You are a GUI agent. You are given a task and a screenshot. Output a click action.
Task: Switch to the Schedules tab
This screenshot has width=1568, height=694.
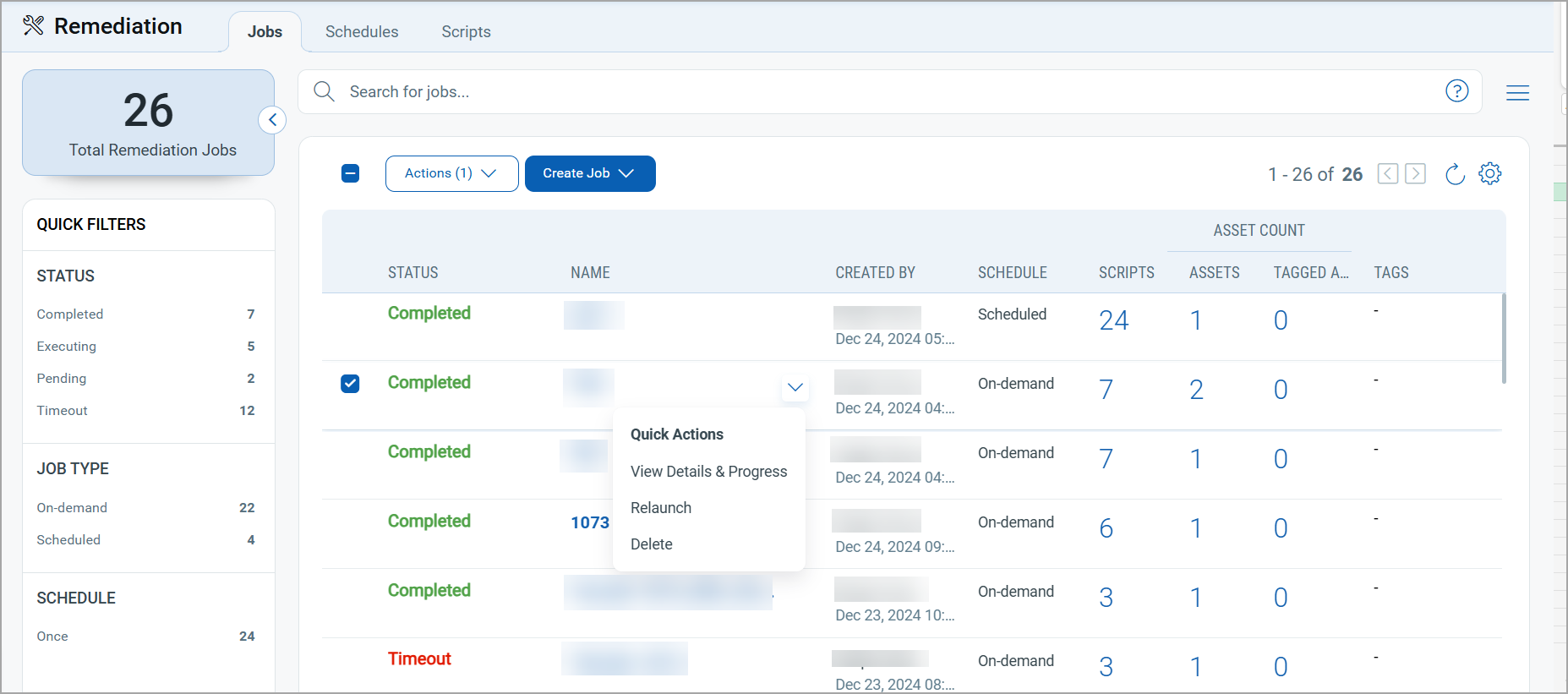(x=362, y=32)
